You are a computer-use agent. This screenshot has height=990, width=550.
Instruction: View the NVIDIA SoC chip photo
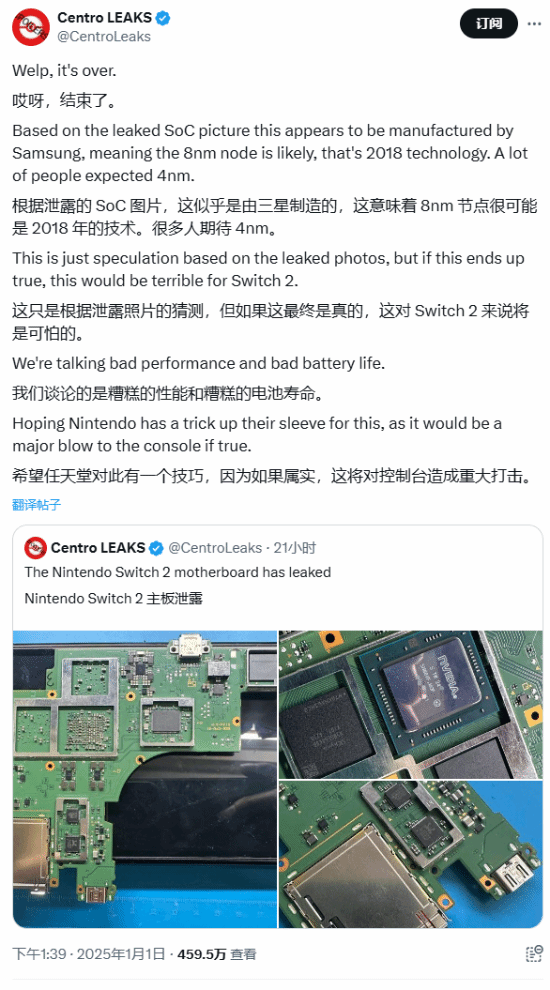411,705
